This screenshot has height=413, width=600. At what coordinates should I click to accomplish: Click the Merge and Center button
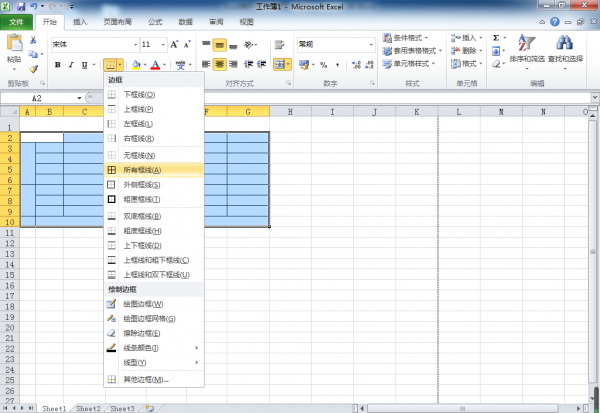click(x=279, y=65)
